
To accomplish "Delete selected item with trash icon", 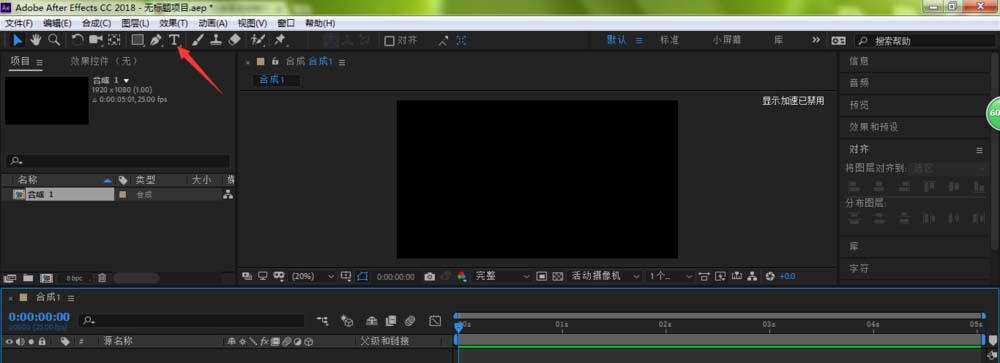I will point(102,278).
